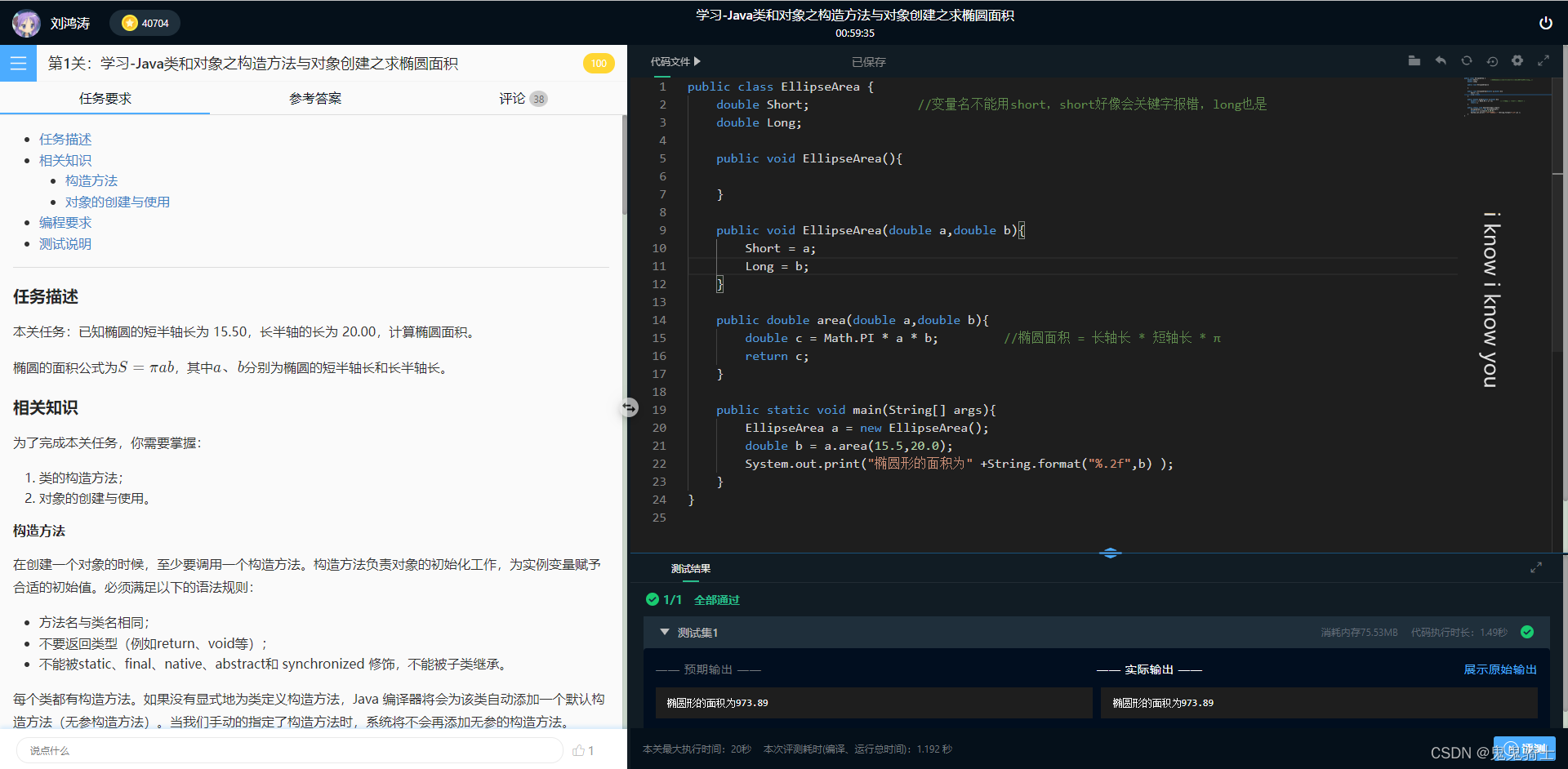Click the refresh code icon
Viewport: 1568px width, 769px height.
pos(1467,61)
